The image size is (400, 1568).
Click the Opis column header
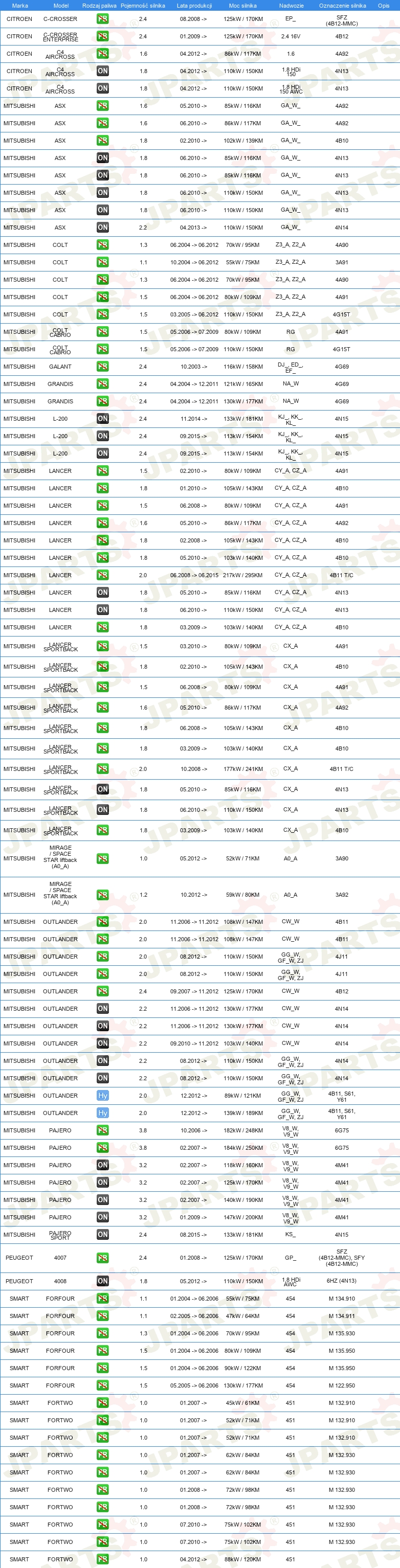(x=384, y=6)
